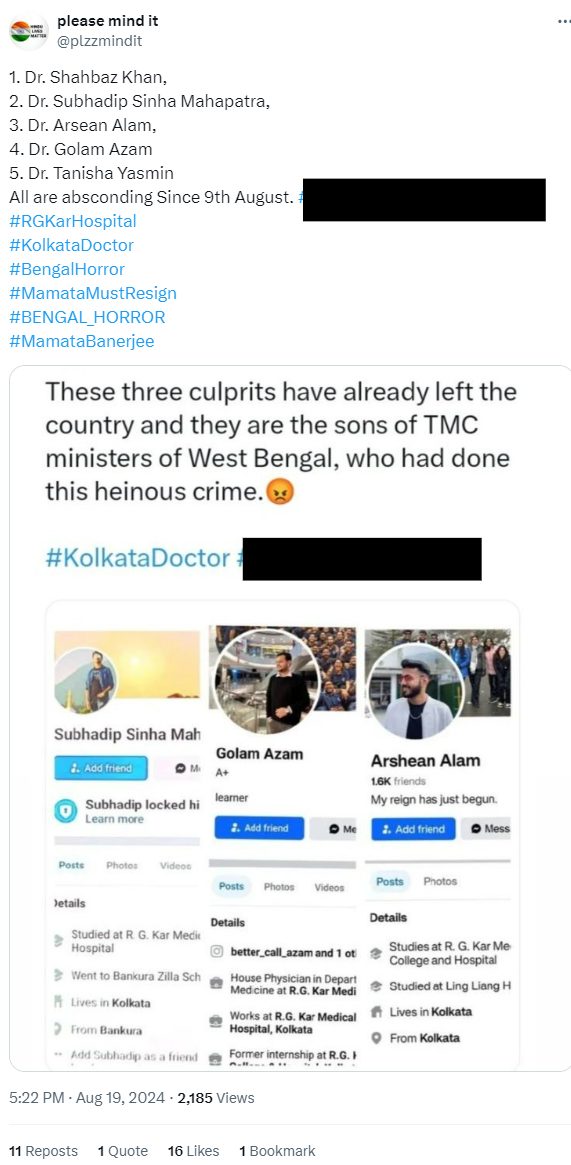
Task: Open the #RGKarHospital hashtag
Action: [73, 221]
